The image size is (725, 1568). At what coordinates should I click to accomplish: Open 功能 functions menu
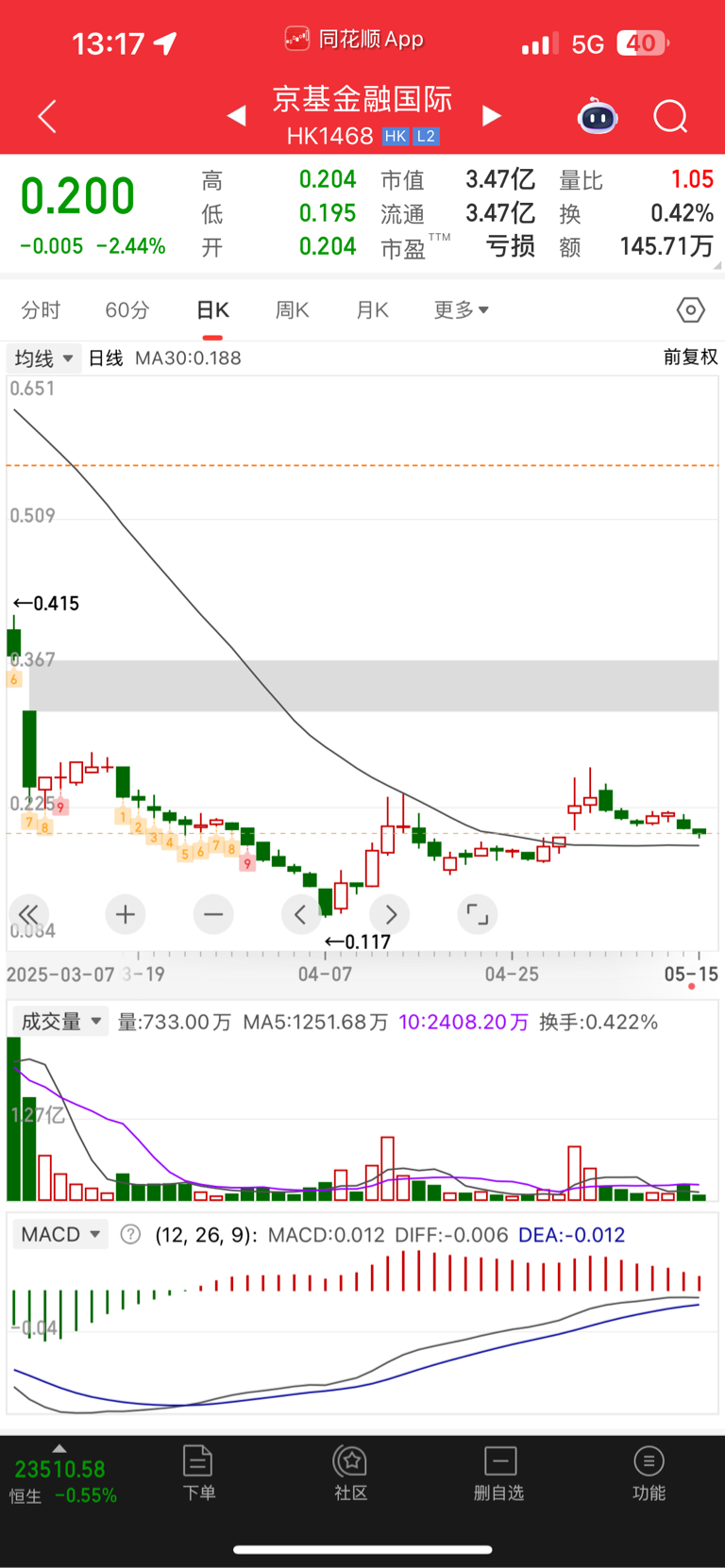649,1473
